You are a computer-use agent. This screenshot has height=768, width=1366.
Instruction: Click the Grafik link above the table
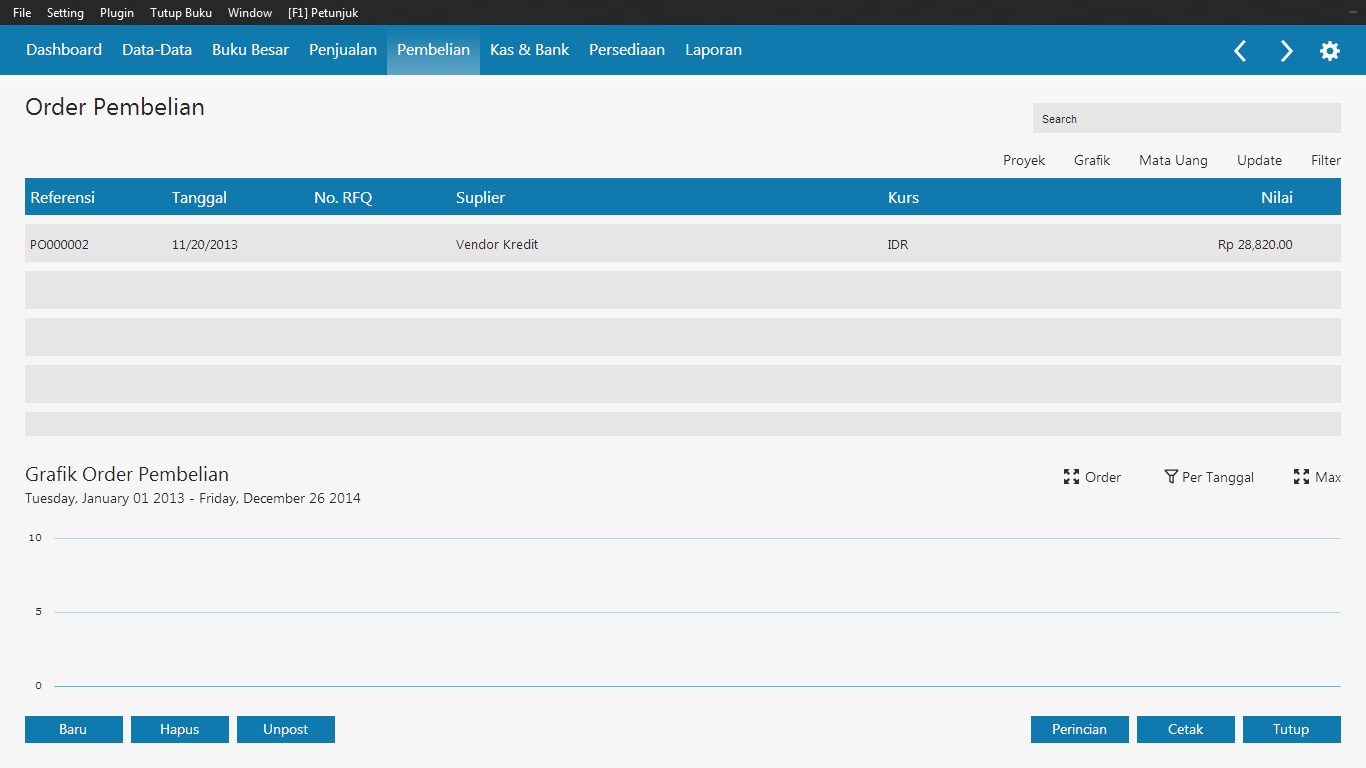coord(1092,160)
